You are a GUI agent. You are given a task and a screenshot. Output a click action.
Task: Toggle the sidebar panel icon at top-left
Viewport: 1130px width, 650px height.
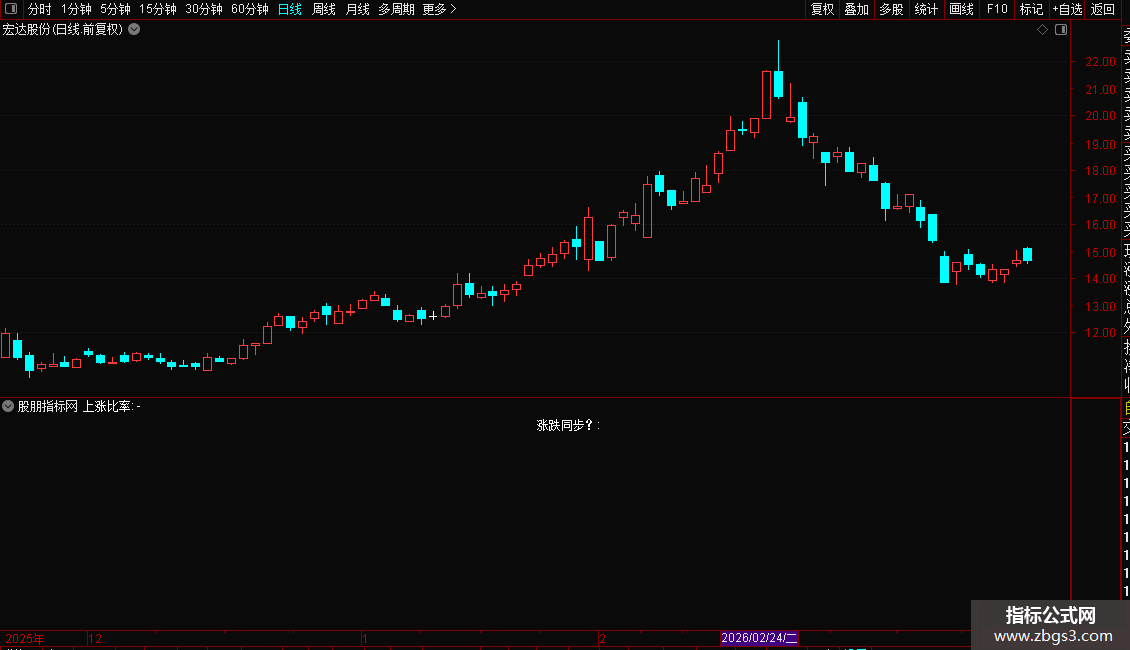click(x=11, y=9)
